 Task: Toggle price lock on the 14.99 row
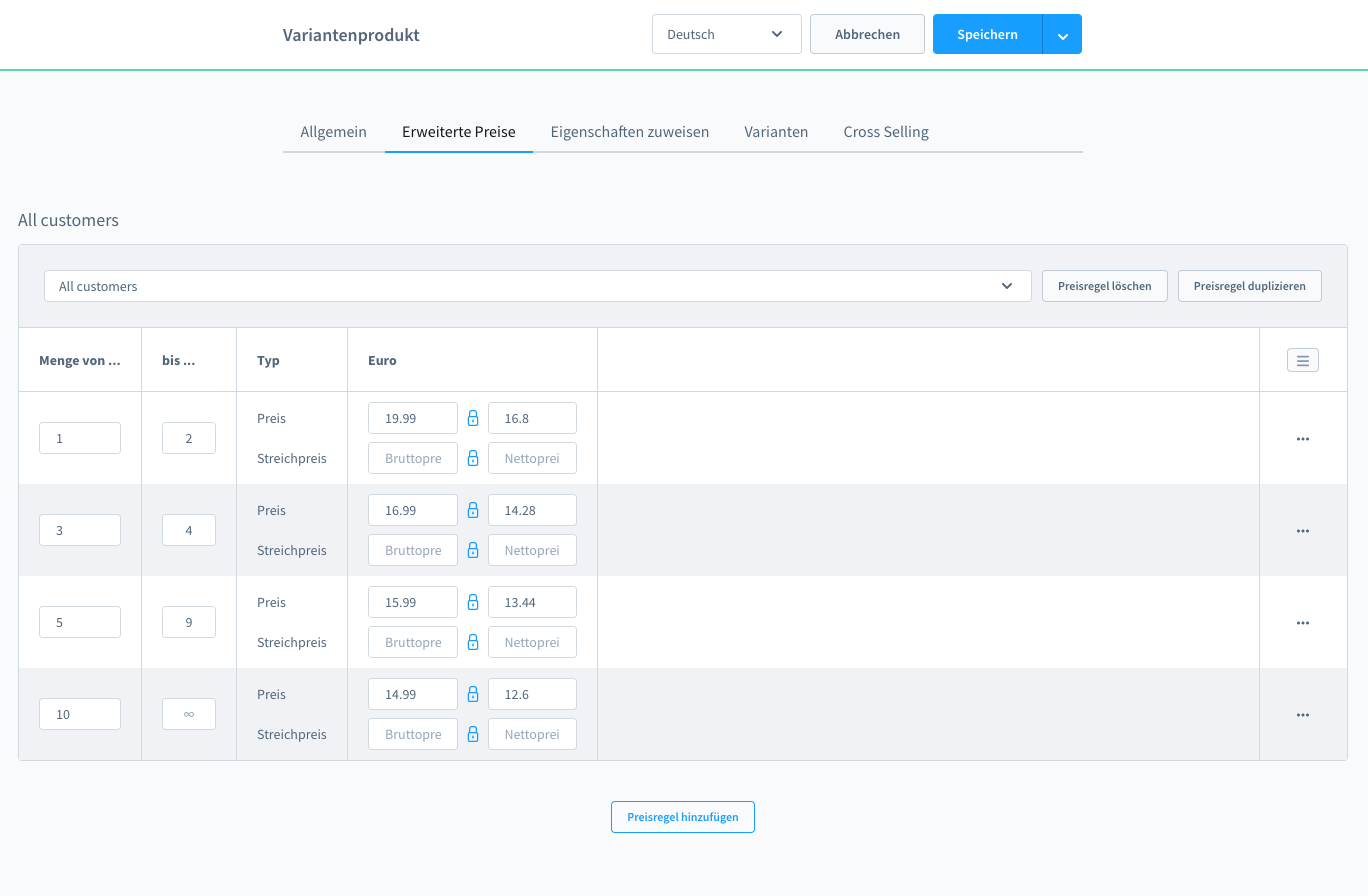click(473, 694)
